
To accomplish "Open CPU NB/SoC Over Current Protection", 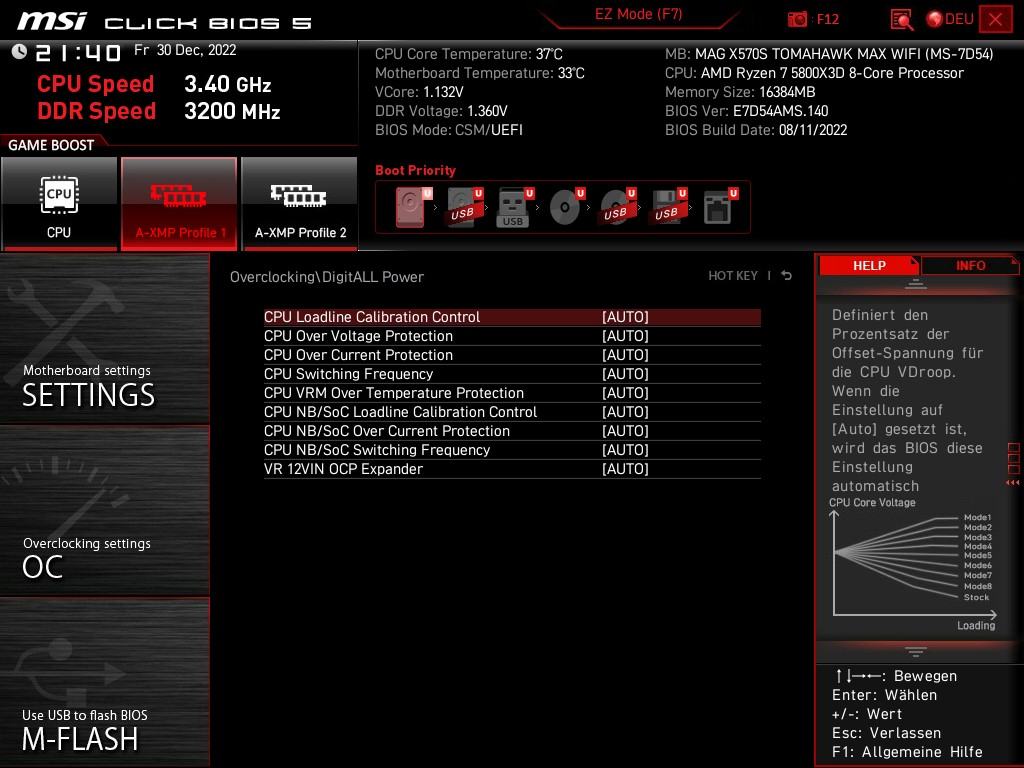I will pyautogui.click(x=512, y=430).
